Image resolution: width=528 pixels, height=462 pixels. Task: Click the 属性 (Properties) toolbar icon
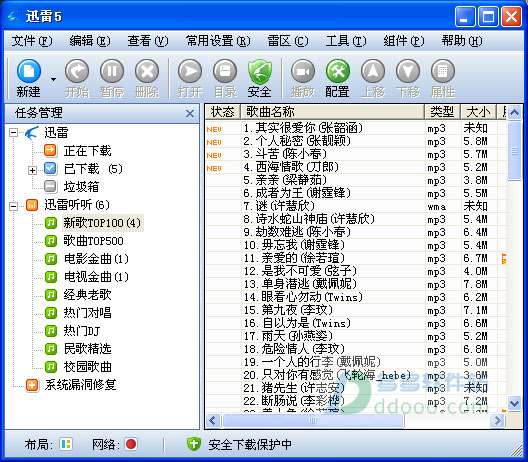click(443, 71)
